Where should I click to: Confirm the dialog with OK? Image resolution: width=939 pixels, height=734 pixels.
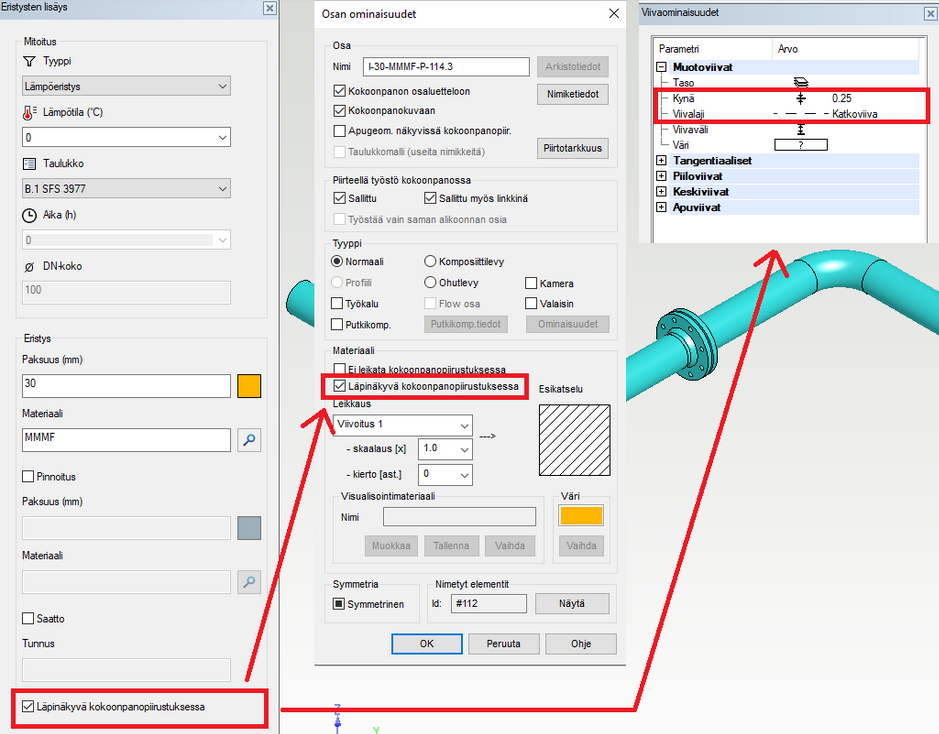[x=427, y=644]
